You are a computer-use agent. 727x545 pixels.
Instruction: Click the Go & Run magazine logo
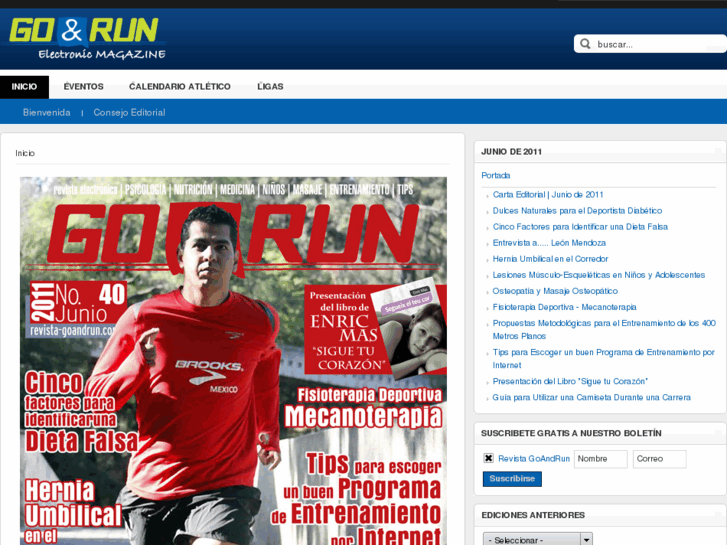88,38
